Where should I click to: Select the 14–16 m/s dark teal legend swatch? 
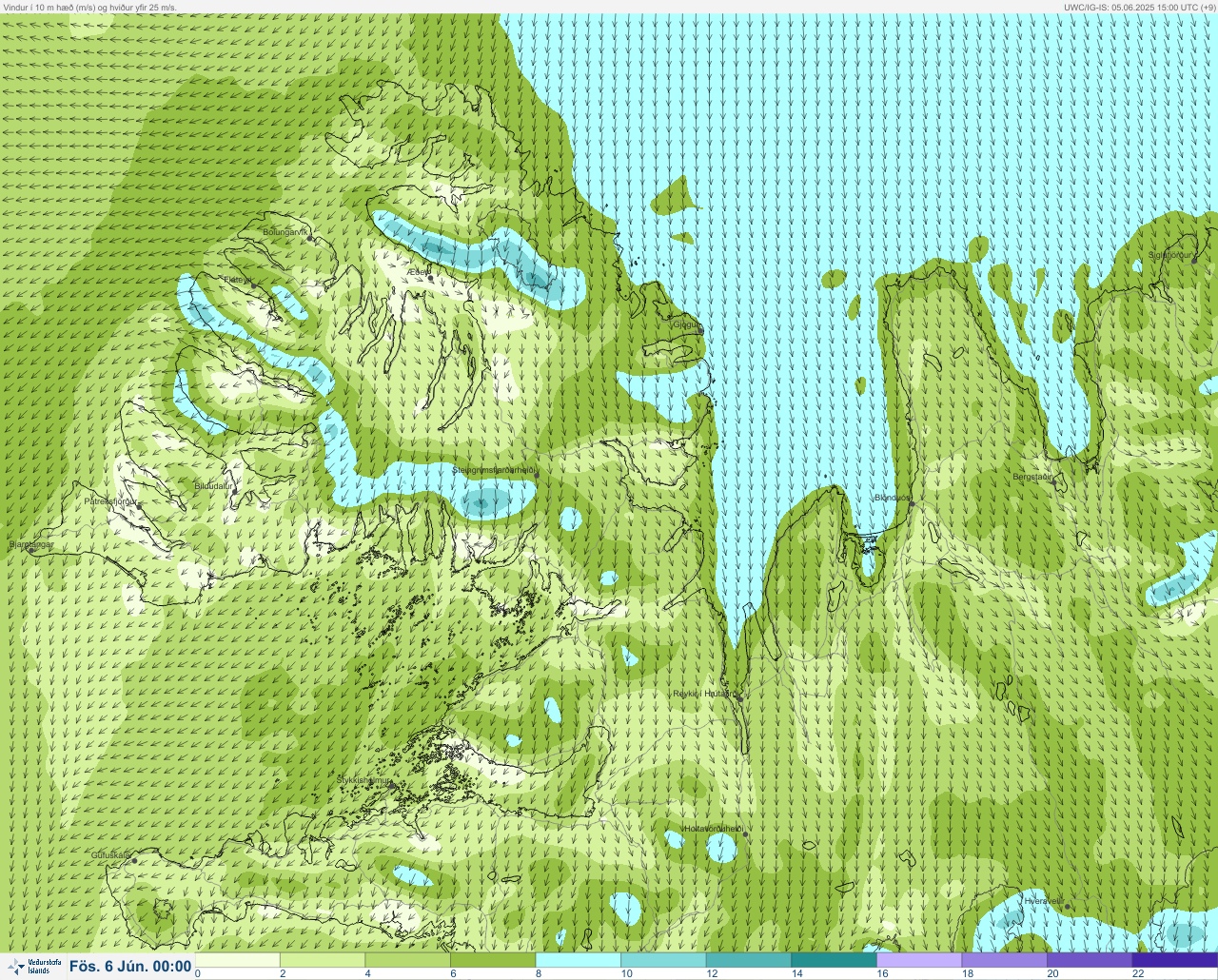tap(834, 960)
